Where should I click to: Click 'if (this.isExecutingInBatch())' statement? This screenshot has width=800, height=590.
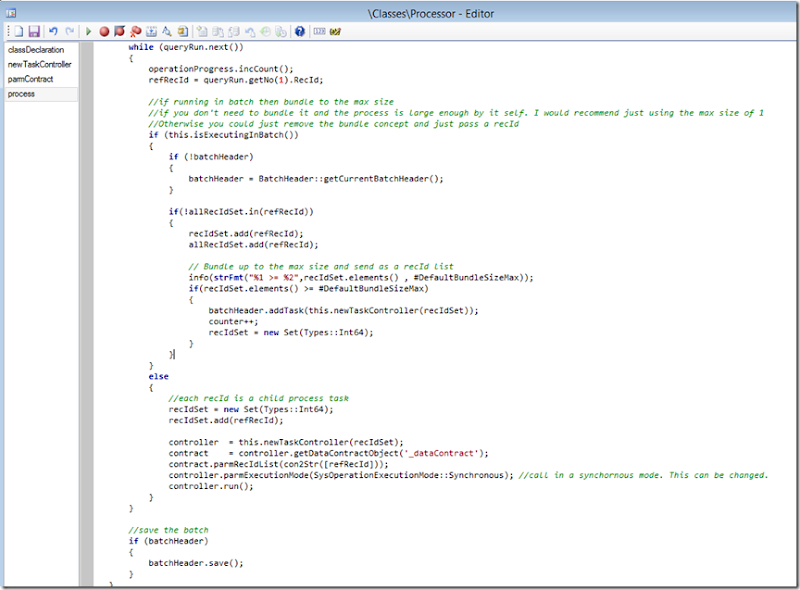tap(223, 135)
